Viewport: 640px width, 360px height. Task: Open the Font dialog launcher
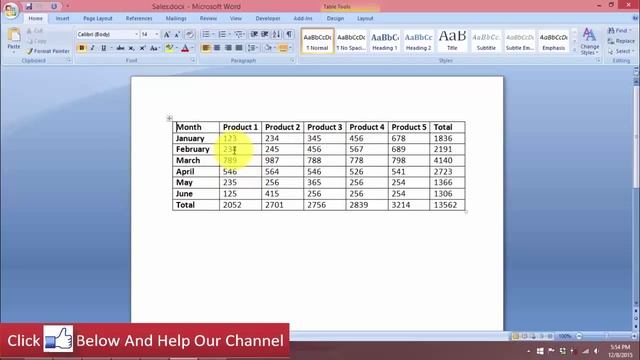193,60
